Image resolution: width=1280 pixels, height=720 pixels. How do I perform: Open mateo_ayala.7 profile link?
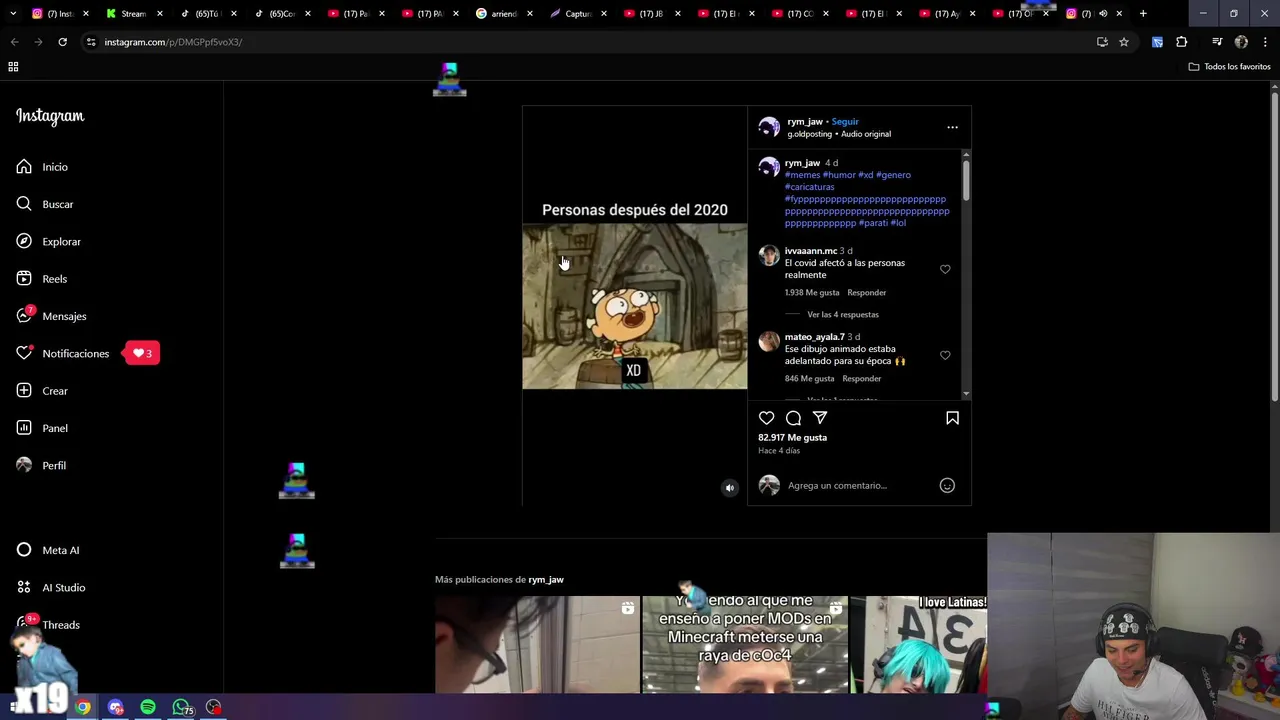[x=814, y=337]
